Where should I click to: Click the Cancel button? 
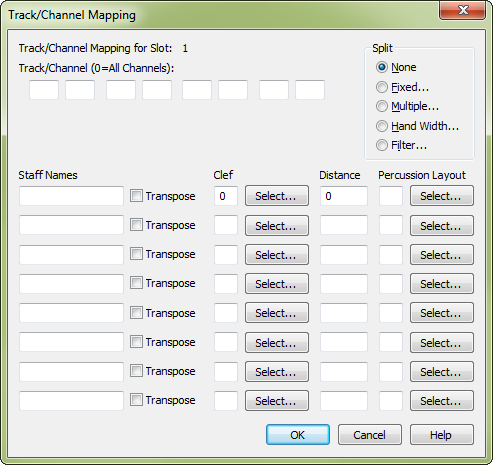point(370,435)
